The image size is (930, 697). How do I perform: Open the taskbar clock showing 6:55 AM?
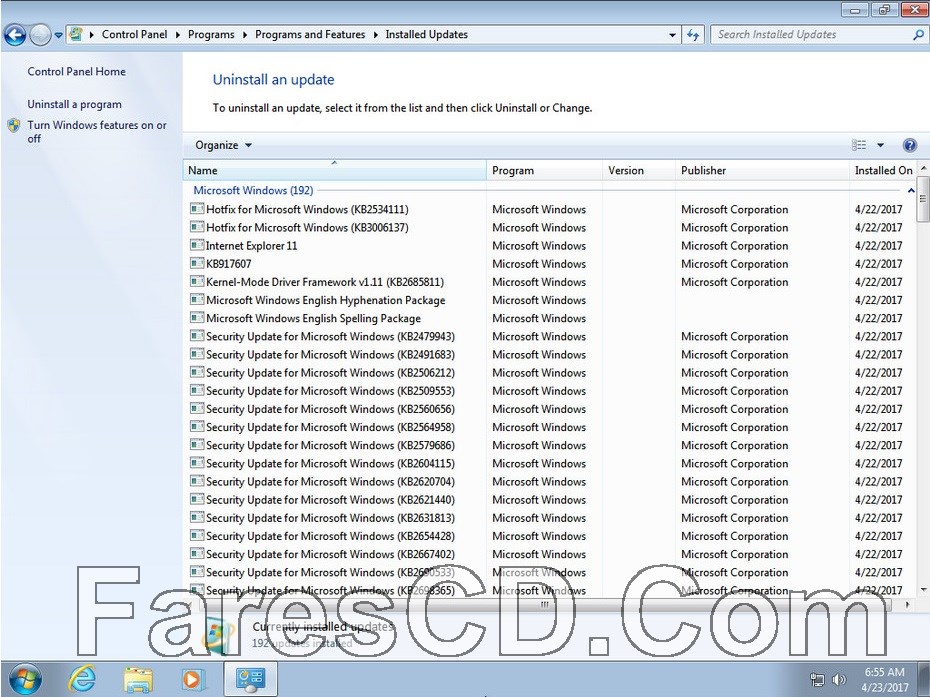coord(884,680)
